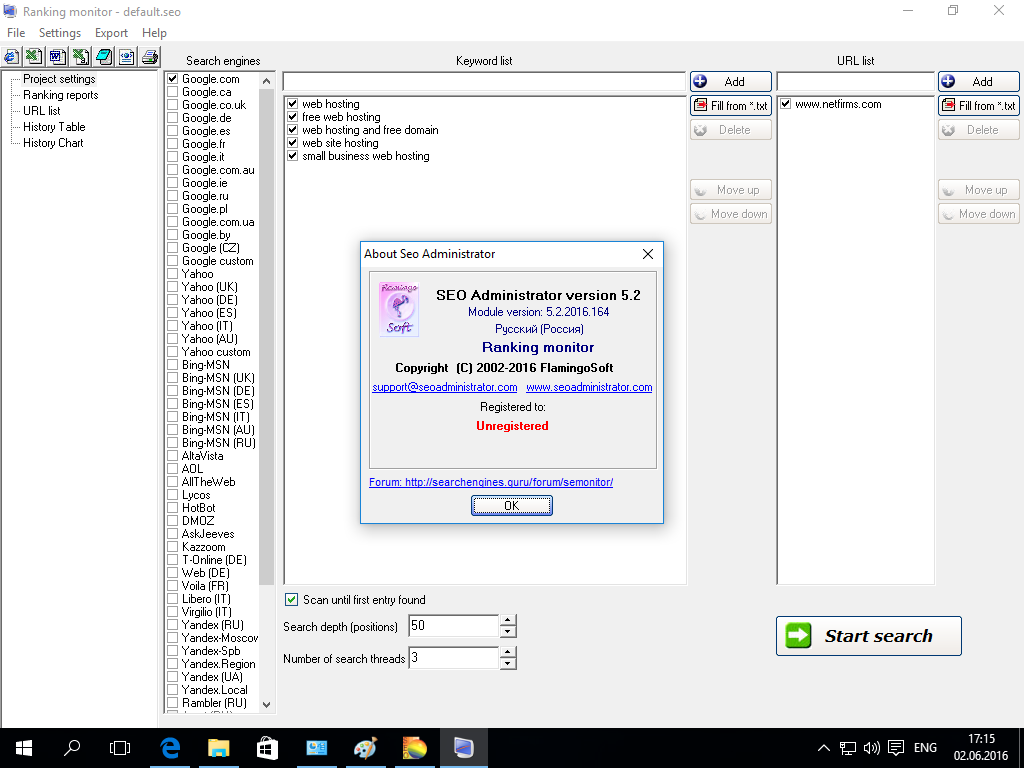Uncheck the www.netfirms.com URL
The height and width of the screenshot is (768, 1024).
tap(786, 104)
